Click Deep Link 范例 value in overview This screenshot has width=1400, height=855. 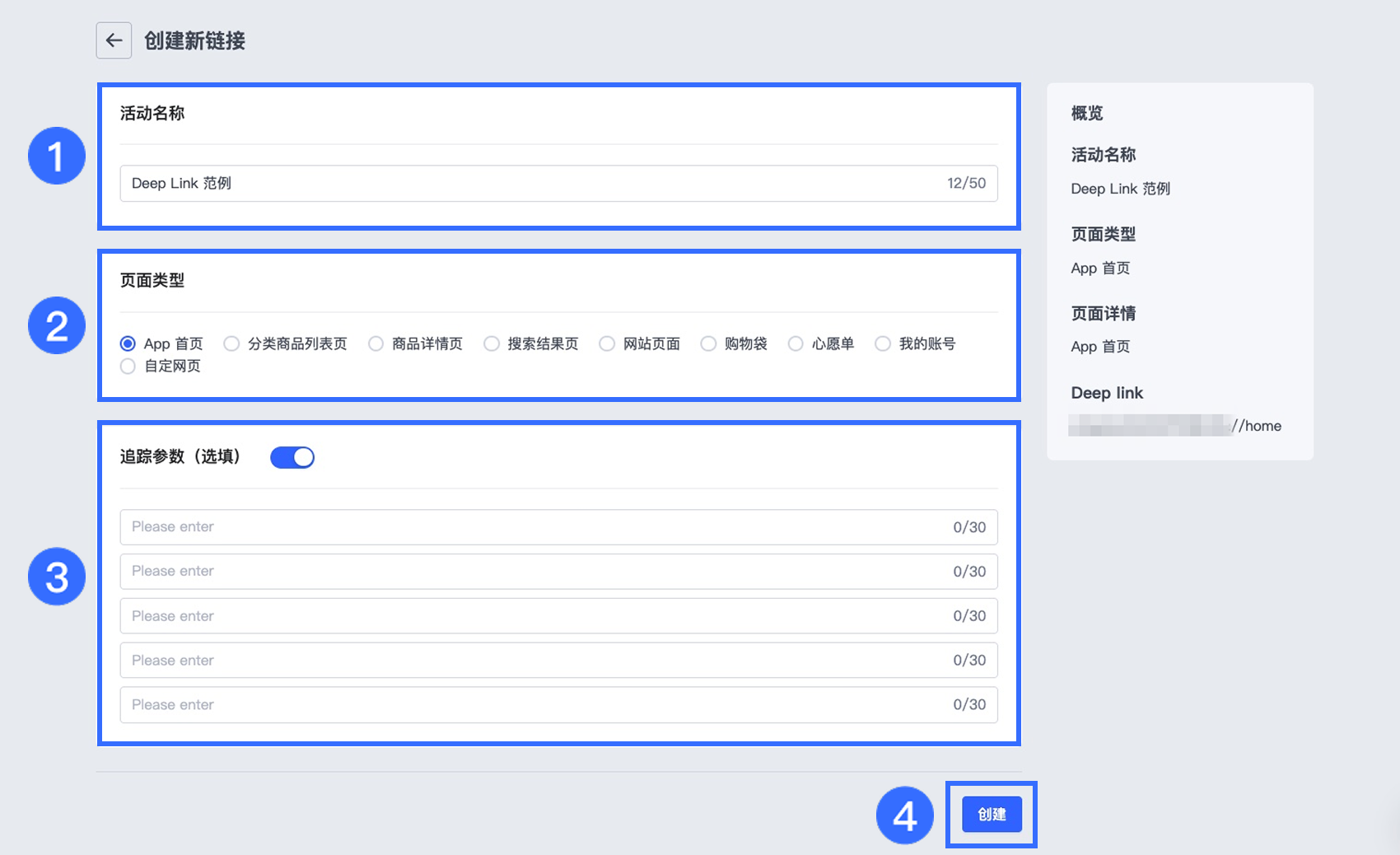1121,189
